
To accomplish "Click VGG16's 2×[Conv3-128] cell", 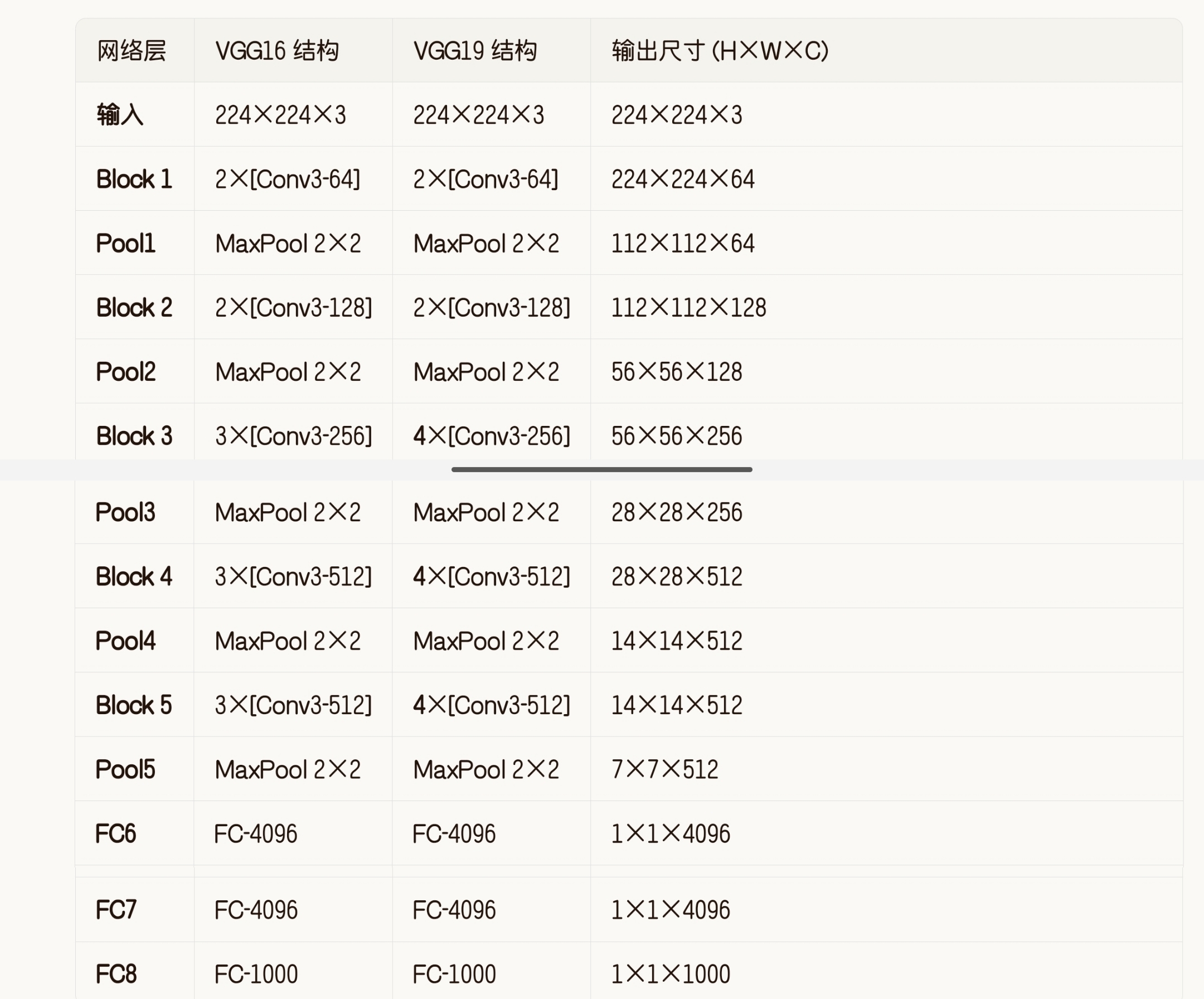I will pyautogui.click(x=294, y=307).
